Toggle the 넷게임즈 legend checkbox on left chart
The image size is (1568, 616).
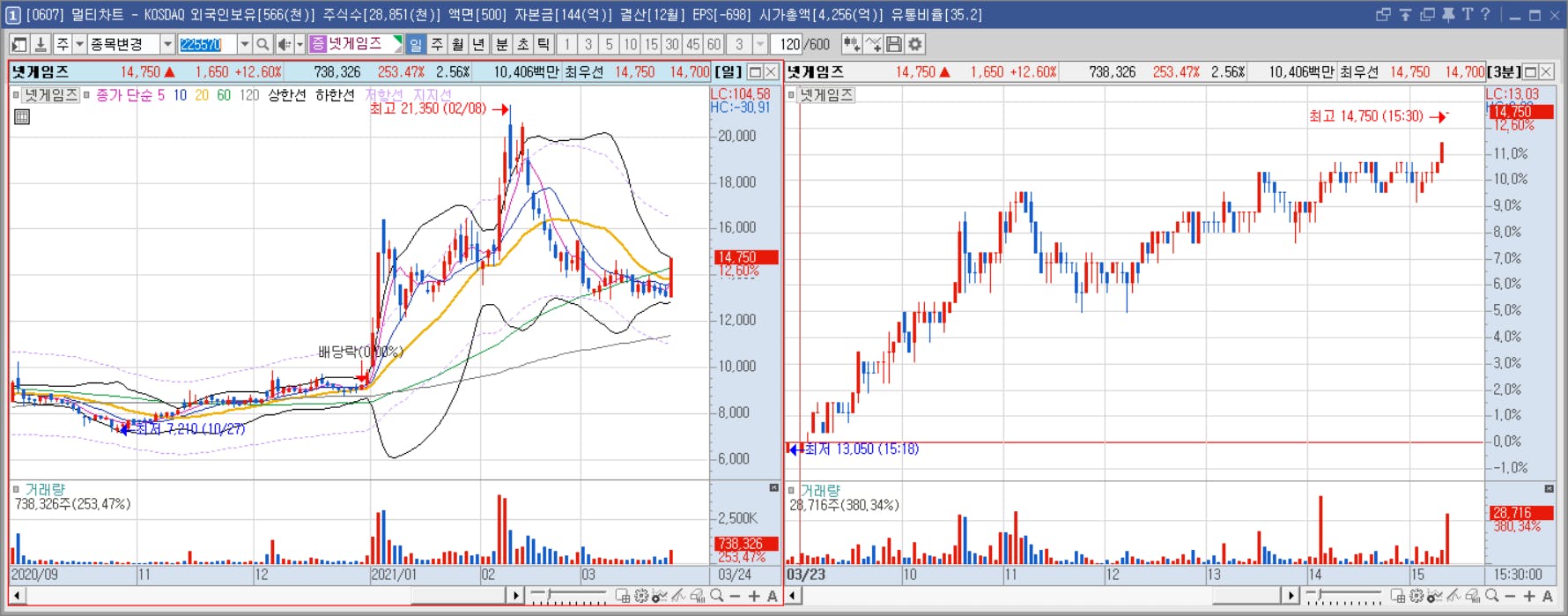pyautogui.click(x=16, y=95)
